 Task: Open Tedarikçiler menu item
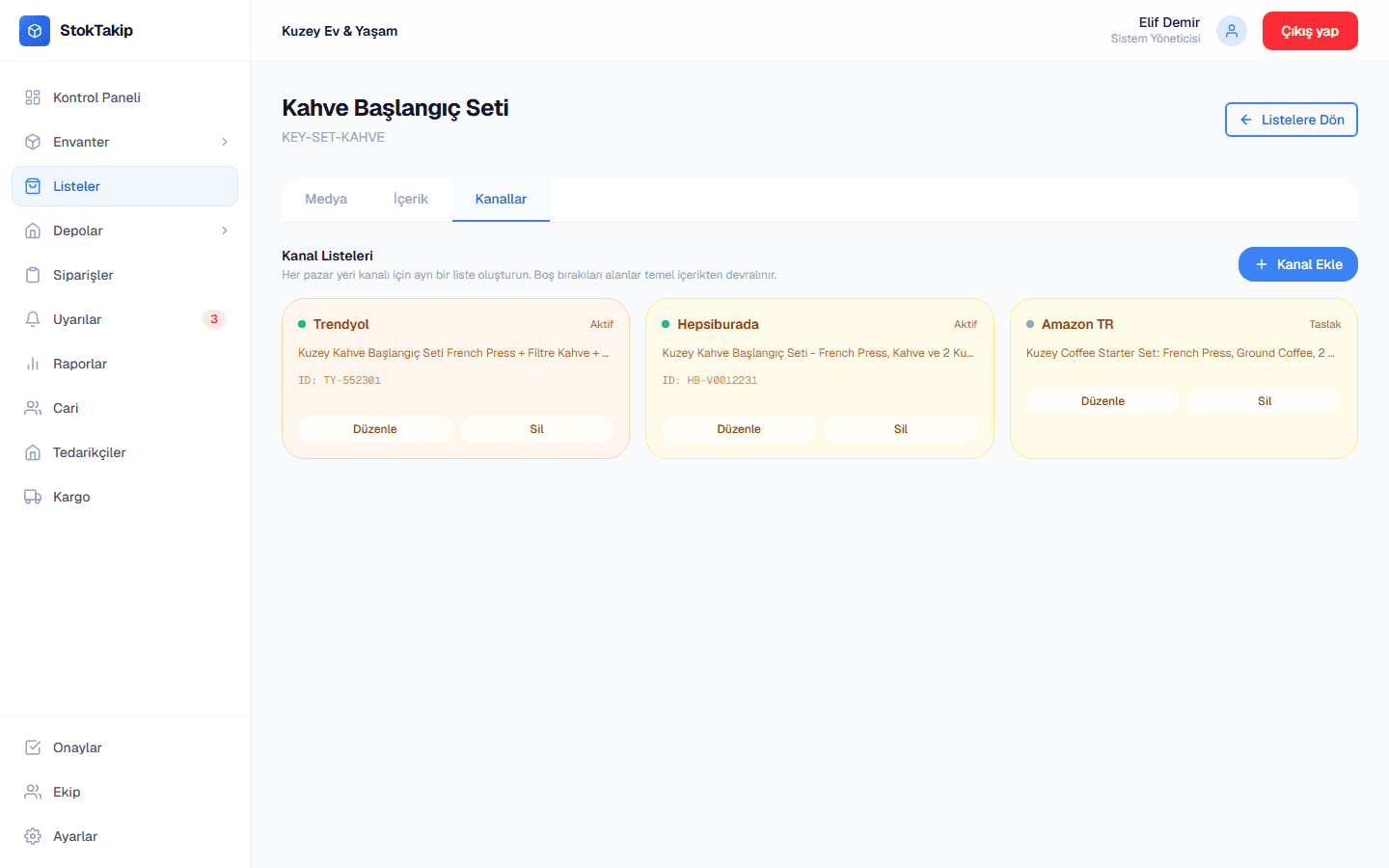tap(124, 452)
